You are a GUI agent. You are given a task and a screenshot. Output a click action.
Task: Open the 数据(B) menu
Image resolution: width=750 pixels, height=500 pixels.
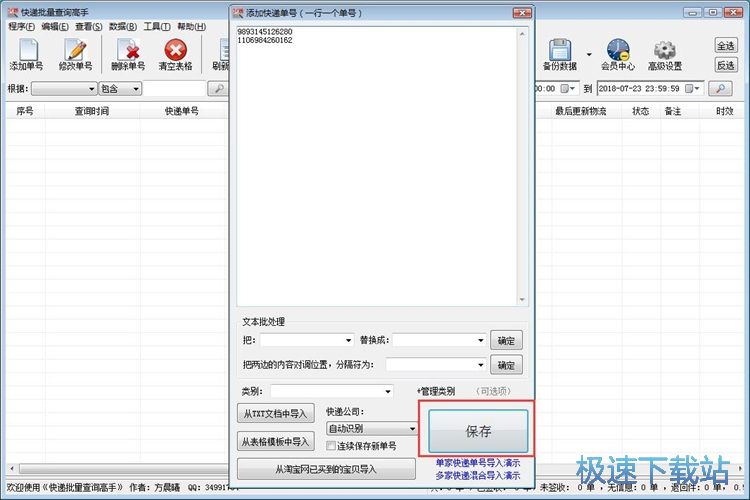pyautogui.click(x=123, y=27)
